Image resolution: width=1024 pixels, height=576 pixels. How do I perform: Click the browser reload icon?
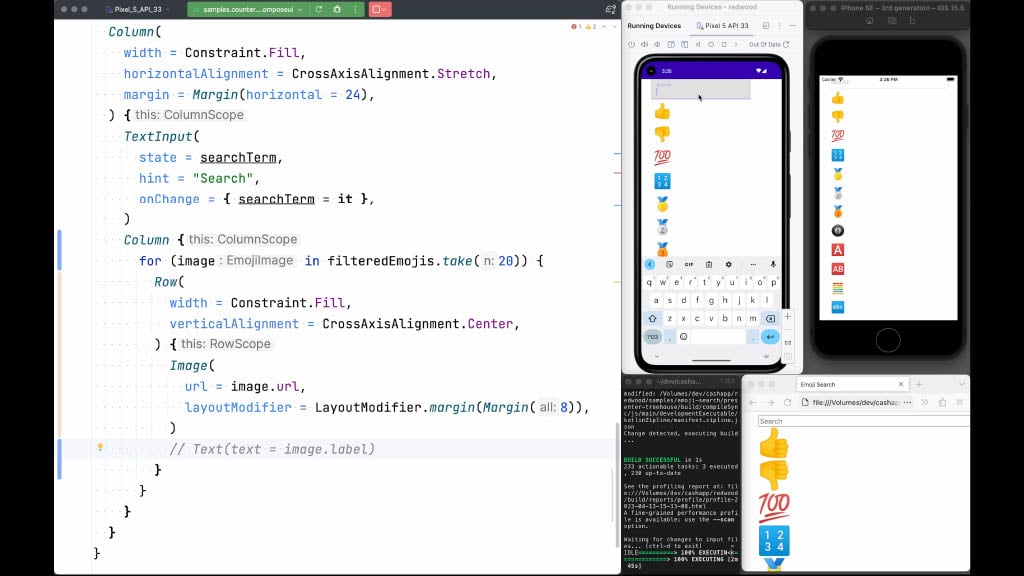788,402
